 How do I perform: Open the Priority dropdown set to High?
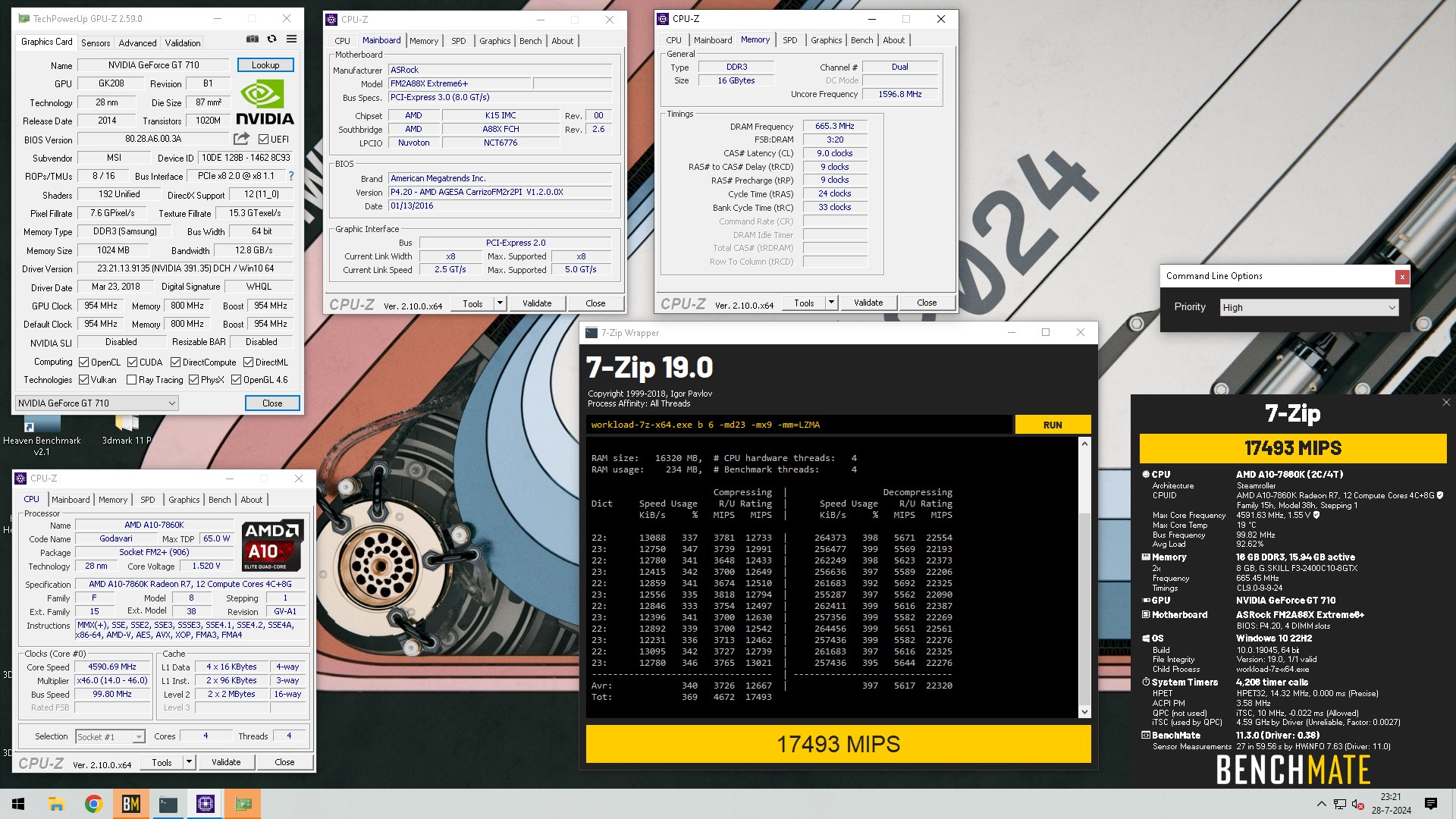pos(1309,307)
